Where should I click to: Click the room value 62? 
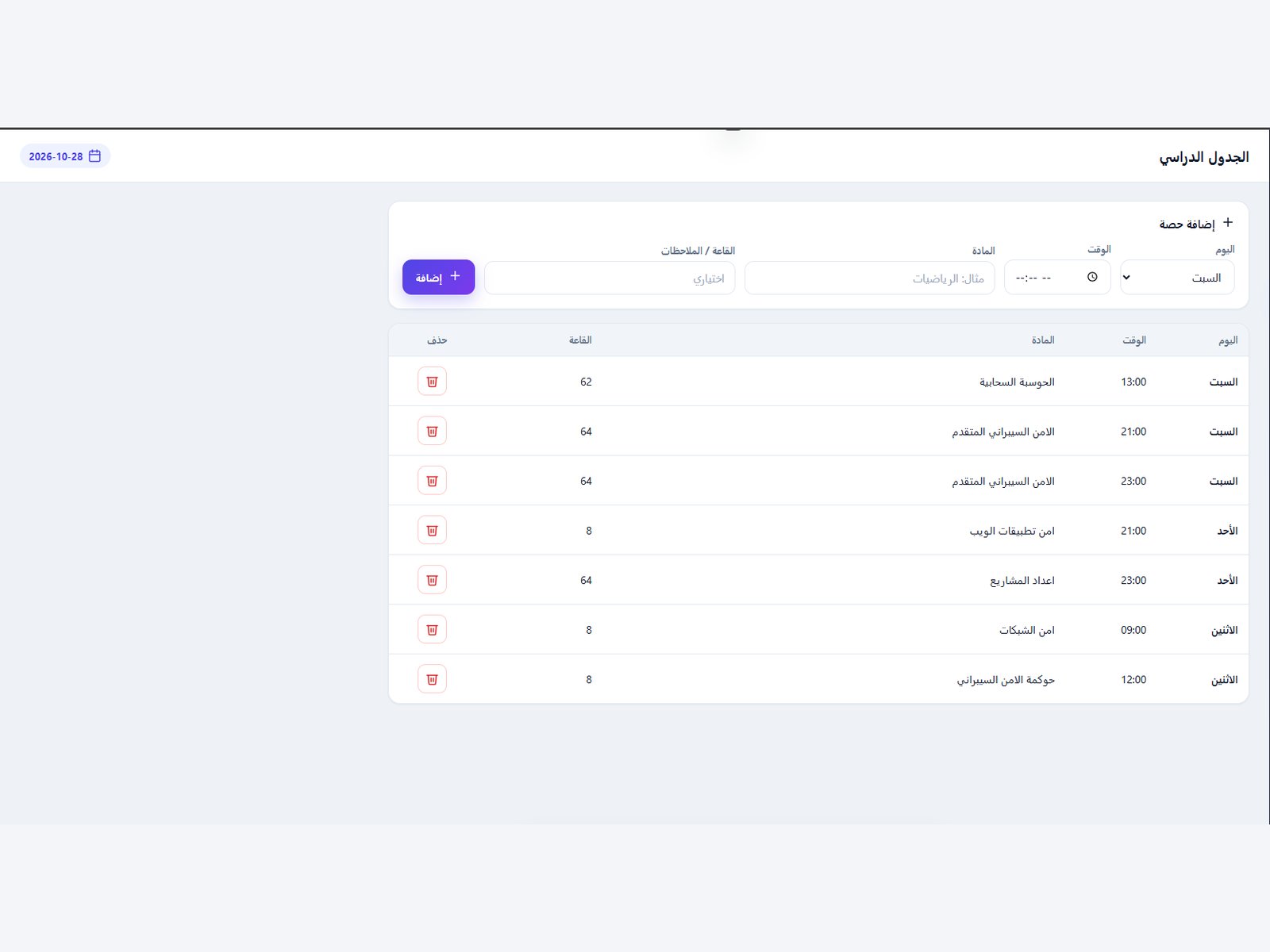coord(586,382)
